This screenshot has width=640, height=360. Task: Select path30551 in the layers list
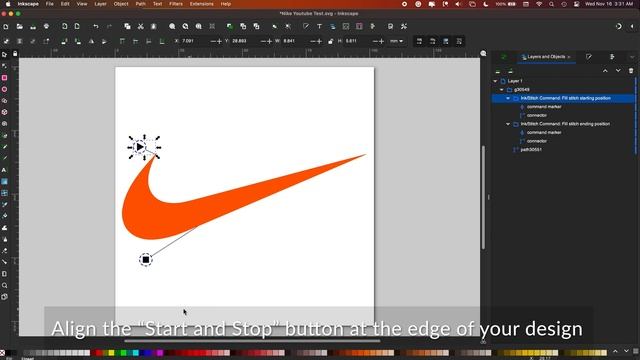tap(531, 150)
